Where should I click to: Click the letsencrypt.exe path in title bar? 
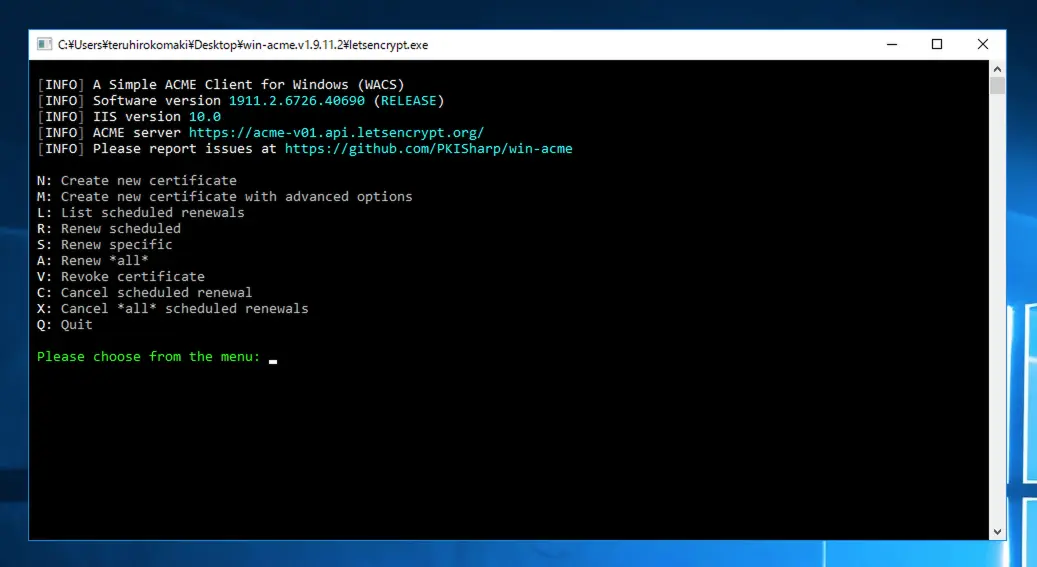point(242,45)
